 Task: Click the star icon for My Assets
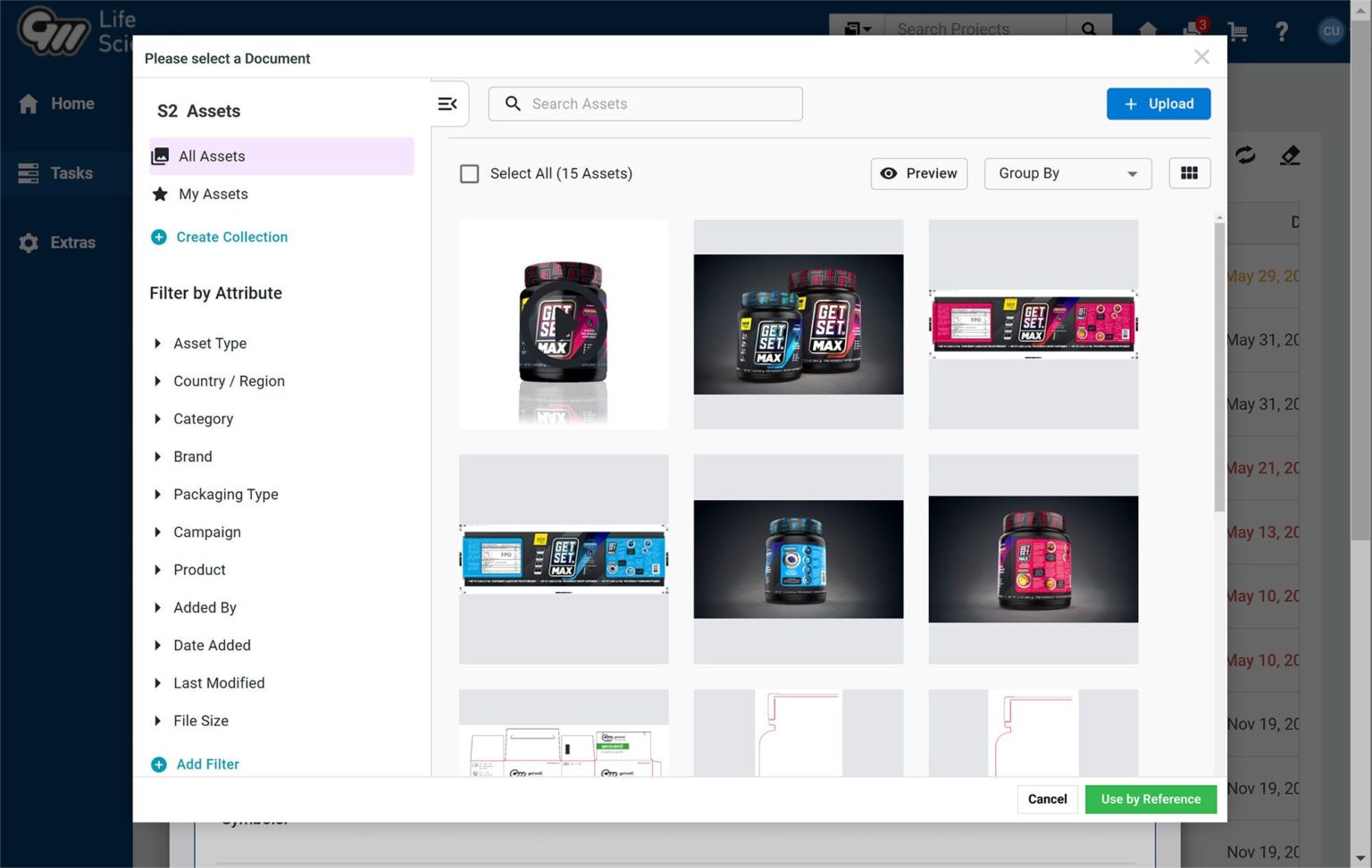[160, 195]
